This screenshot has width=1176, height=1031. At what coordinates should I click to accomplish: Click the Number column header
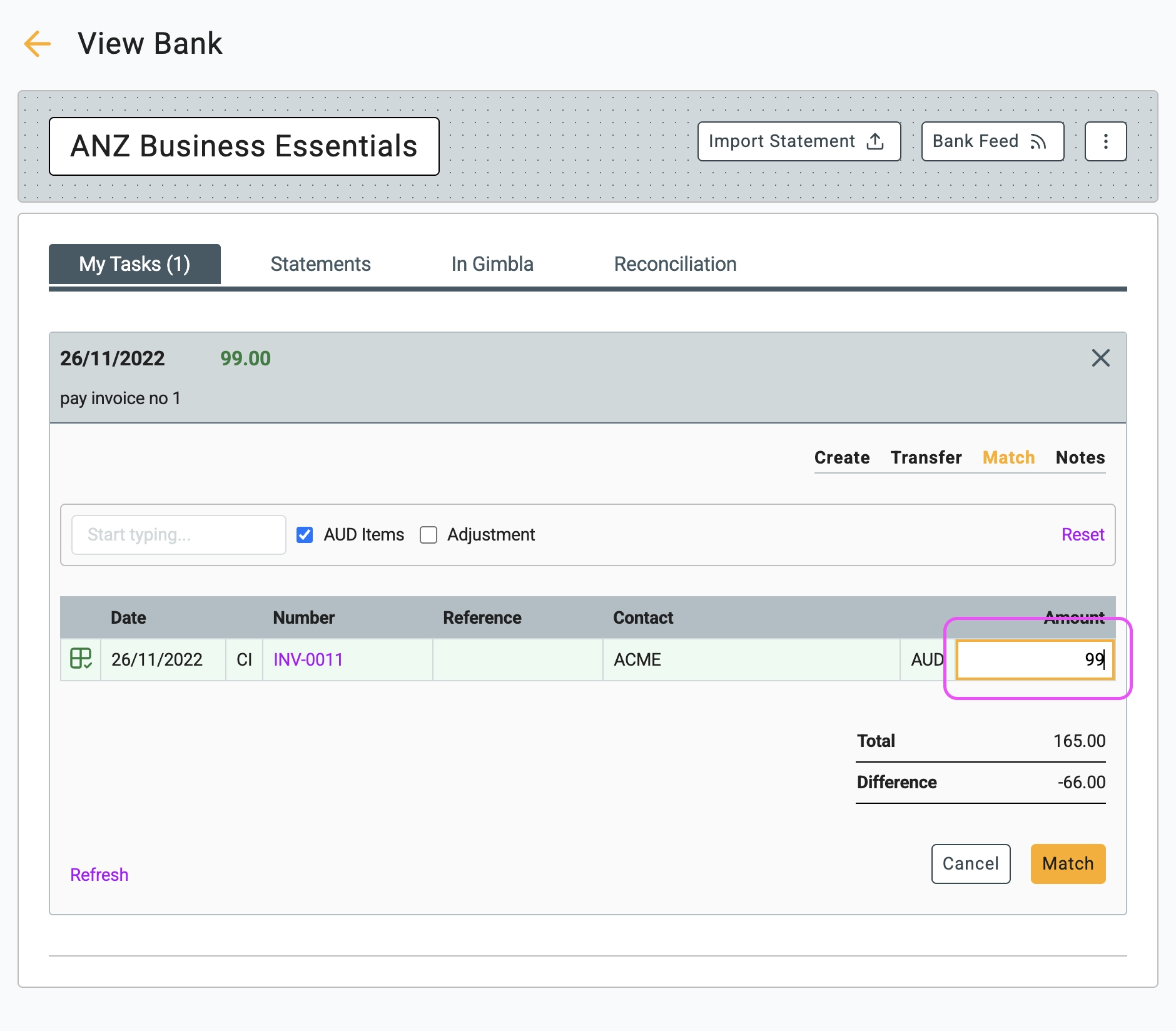(x=304, y=617)
